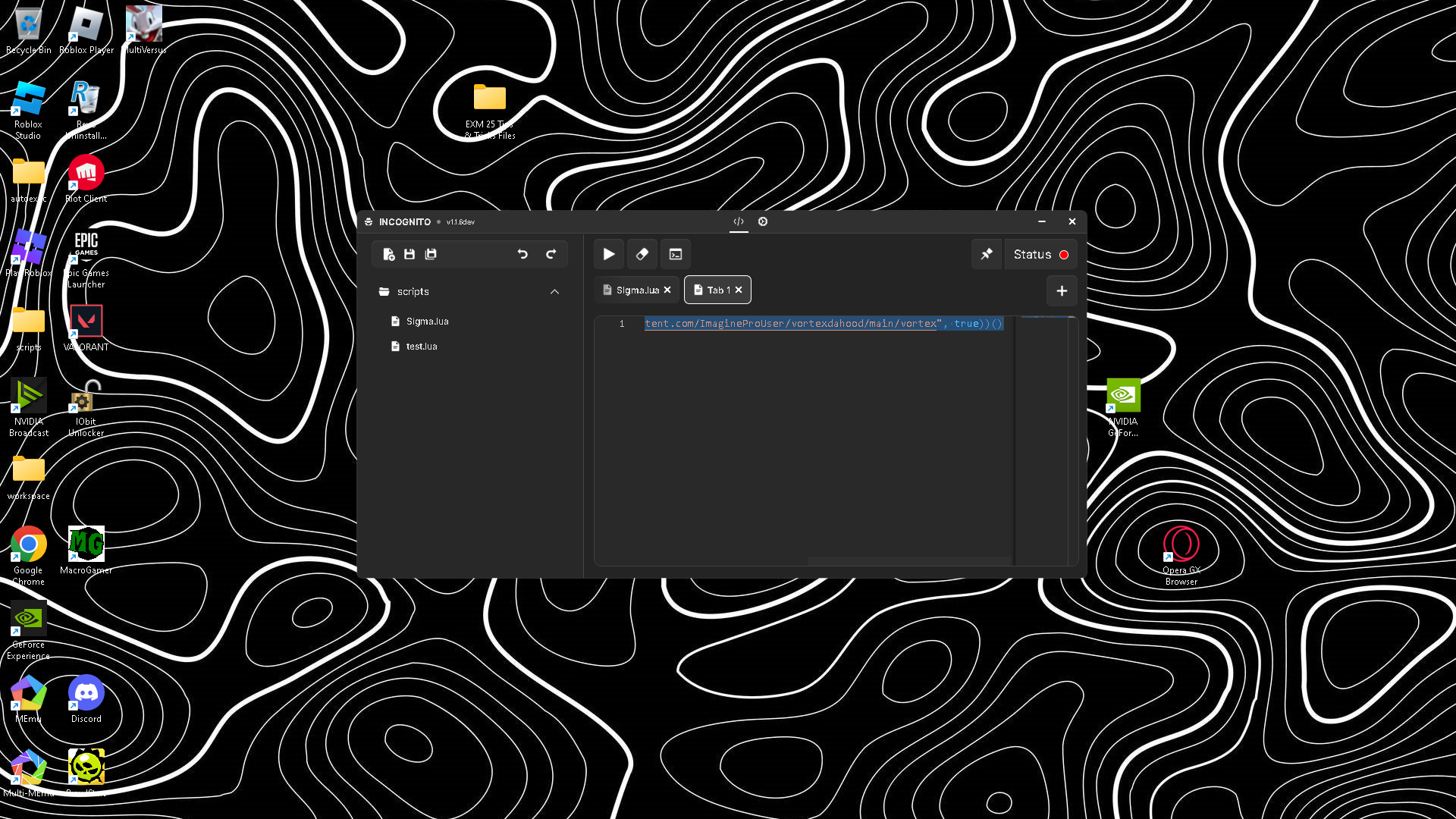Click the undo arrow icon

click(x=522, y=255)
